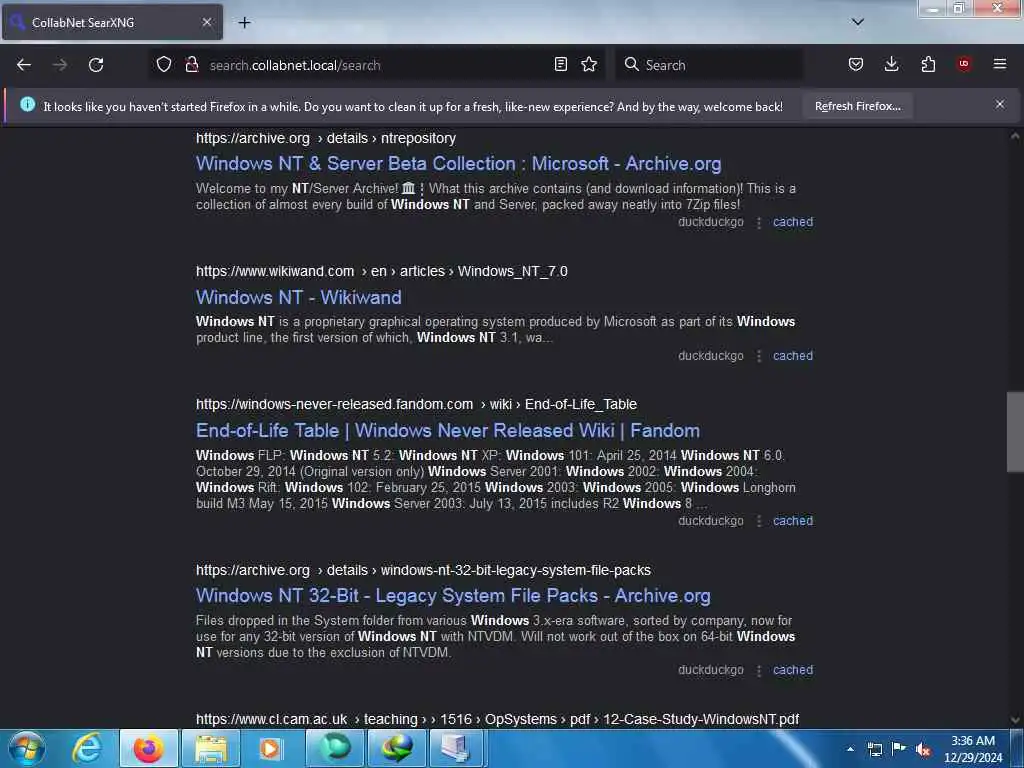Image resolution: width=1024 pixels, height=768 pixels.
Task: Open the Windows NT - Wikiwand result
Action: tap(298, 297)
